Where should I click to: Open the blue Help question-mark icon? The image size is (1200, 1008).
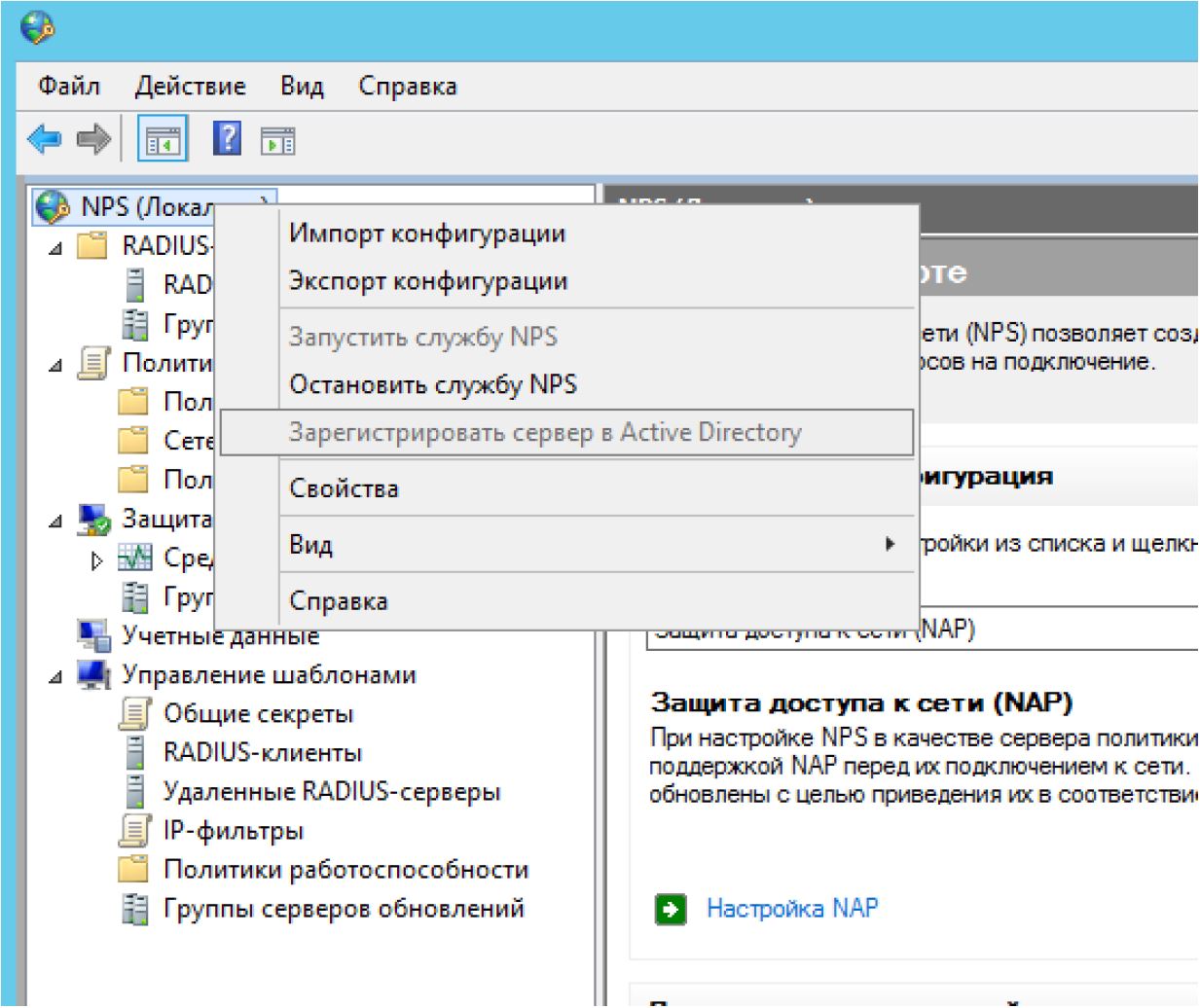(227, 139)
